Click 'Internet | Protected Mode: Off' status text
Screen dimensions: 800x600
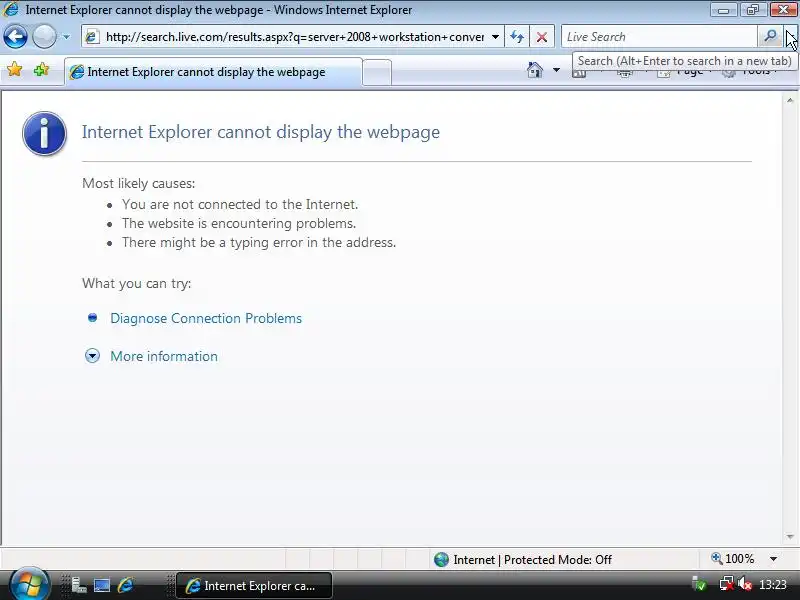tap(532, 560)
